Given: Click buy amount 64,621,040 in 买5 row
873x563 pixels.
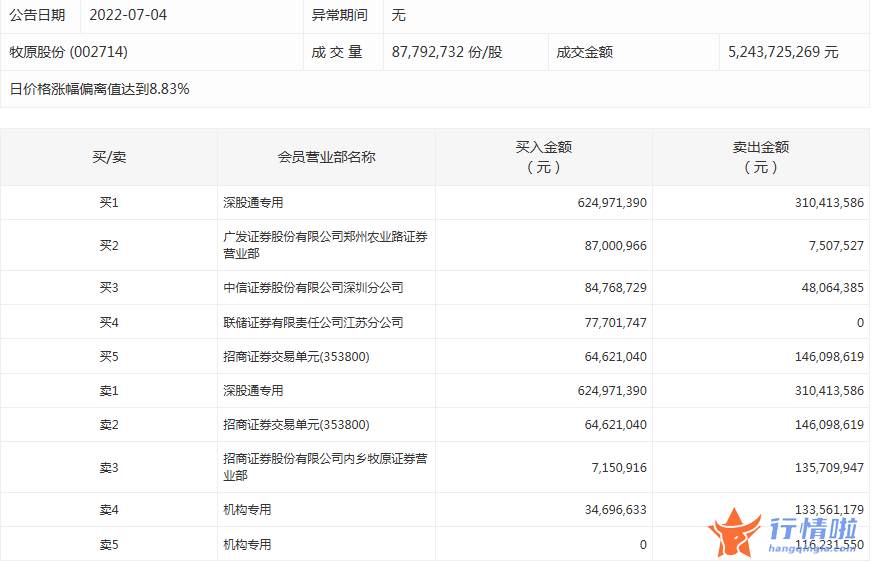Looking at the screenshot, I should [x=615, y=356].
